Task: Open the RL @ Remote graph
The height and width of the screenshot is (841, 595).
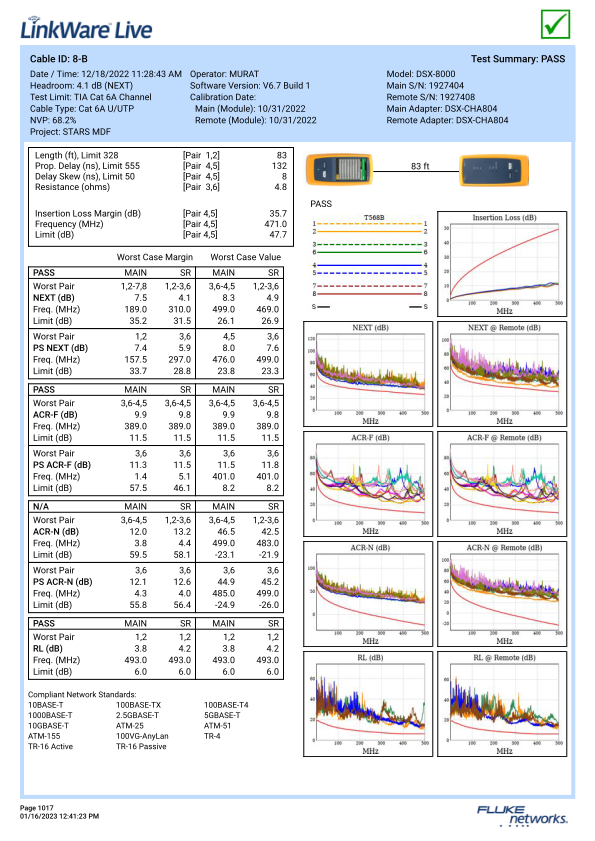Action: pos(502,704)
